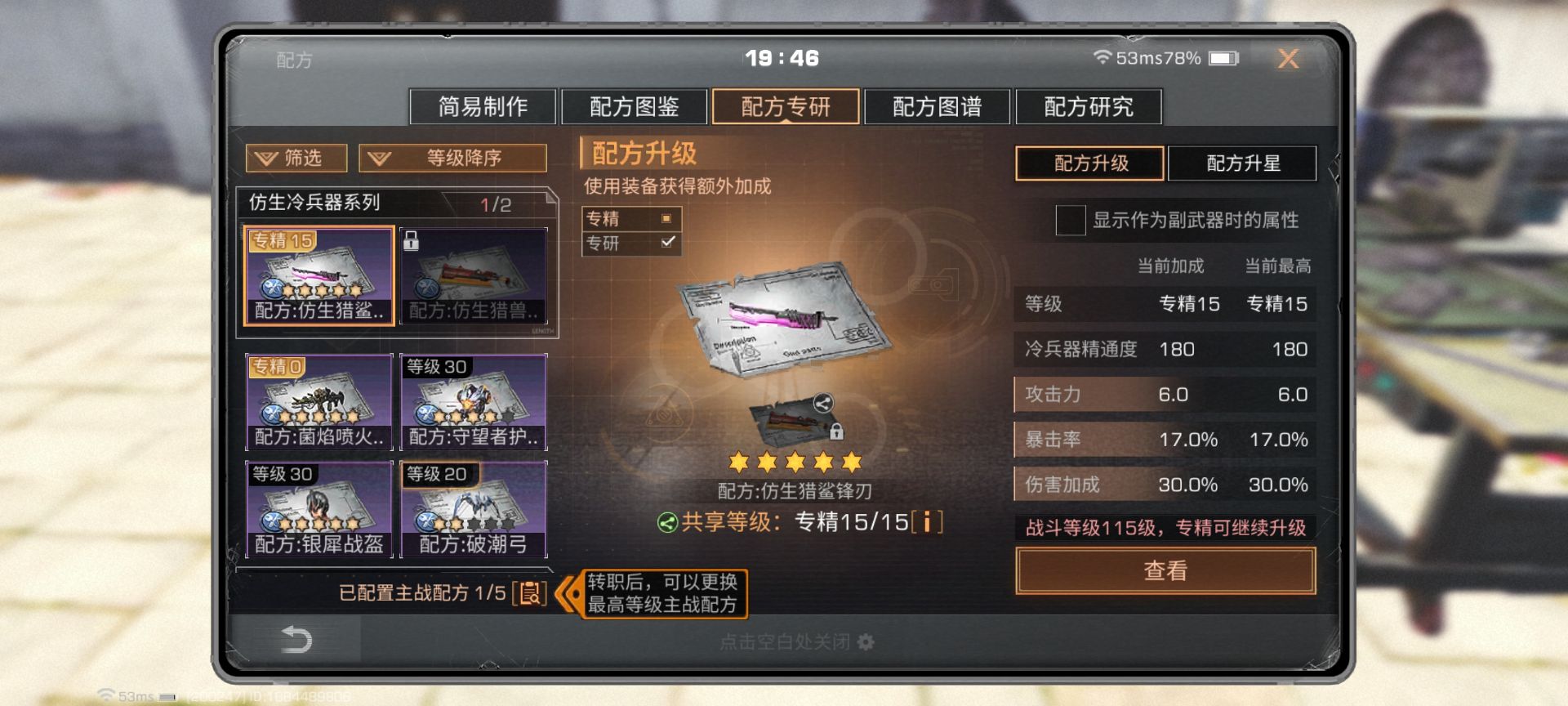Click the green share icon before 共享等级

[667, 522]
